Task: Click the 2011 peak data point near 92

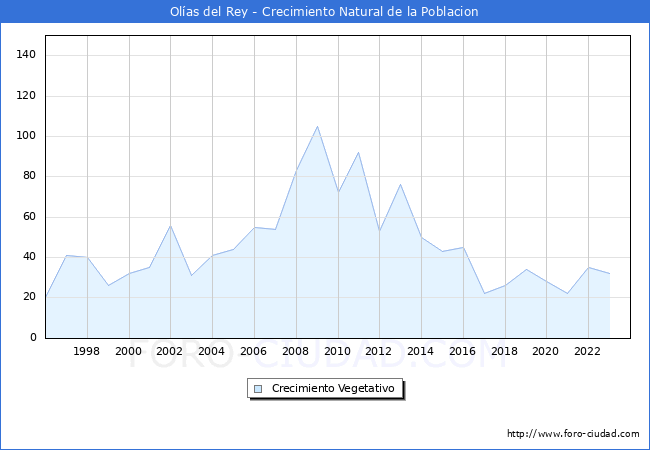Action: tap(359, 152)
